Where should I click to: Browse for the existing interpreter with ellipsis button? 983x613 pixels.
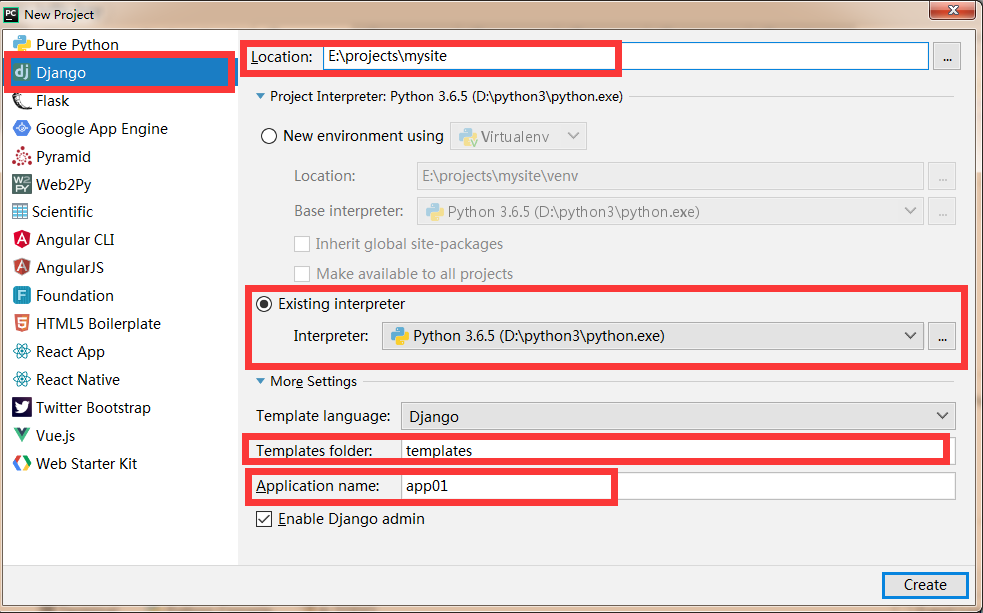[942, 336]
